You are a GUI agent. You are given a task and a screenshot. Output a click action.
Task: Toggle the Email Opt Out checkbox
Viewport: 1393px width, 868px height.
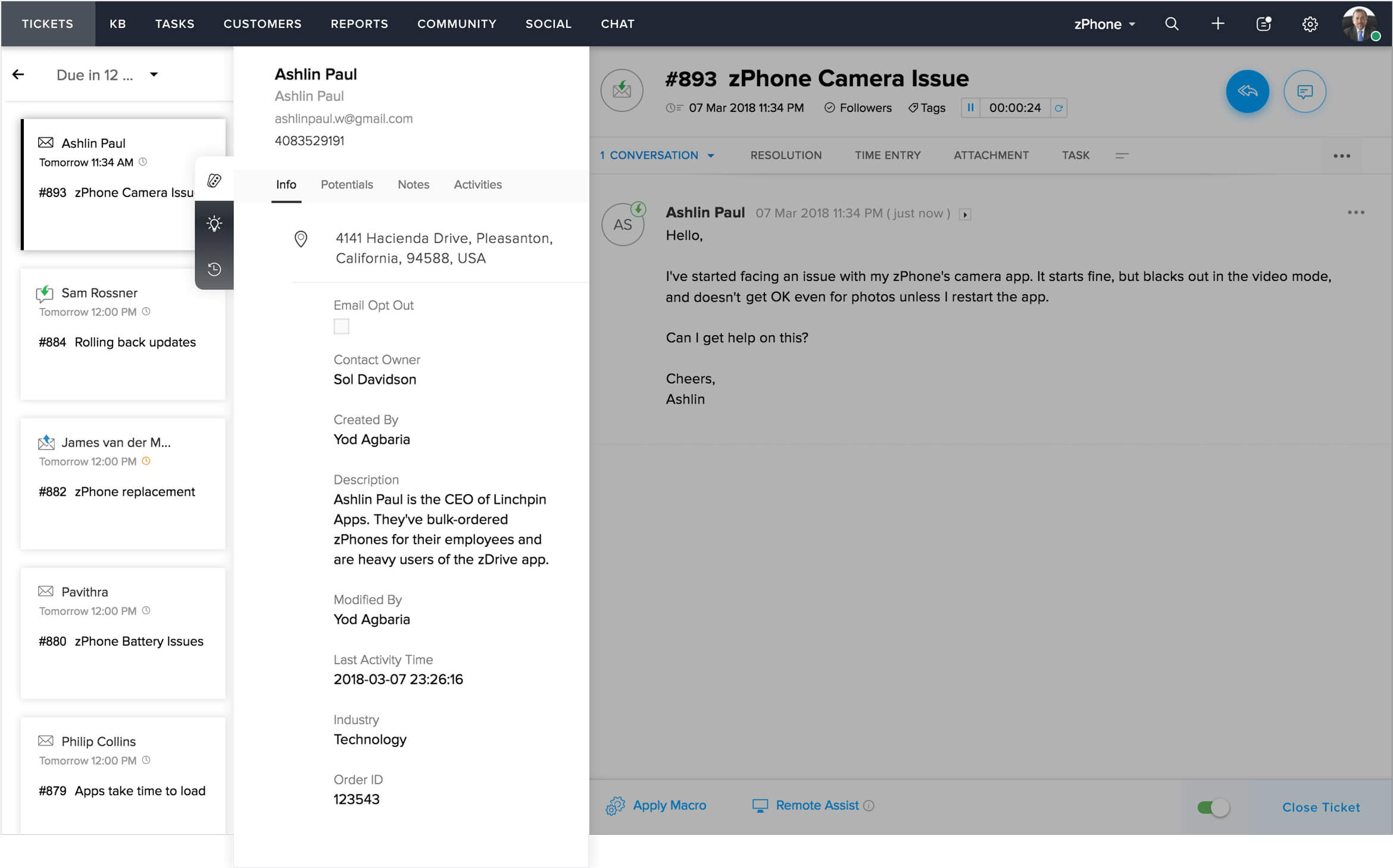point(341,326)
